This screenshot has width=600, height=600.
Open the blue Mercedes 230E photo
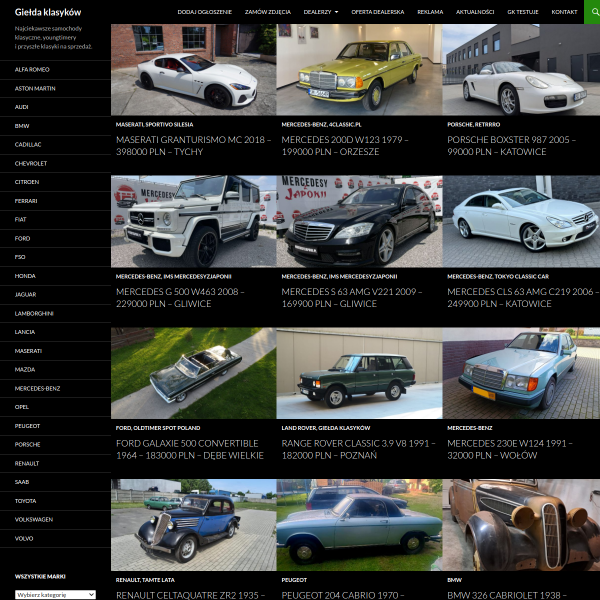tap(521, 373)
